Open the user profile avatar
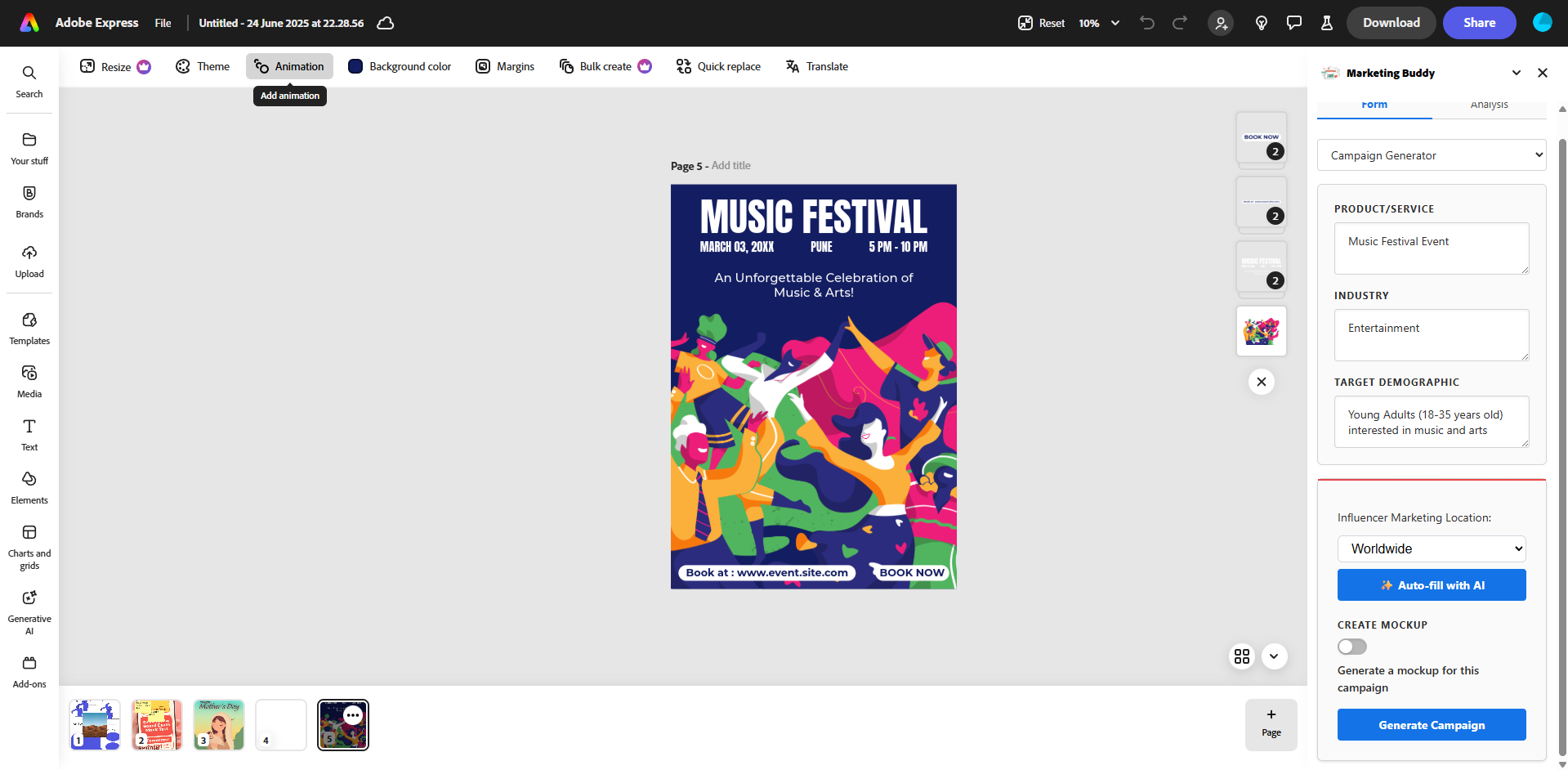This screenshot has width=1568, height=770. point(1543,23)
